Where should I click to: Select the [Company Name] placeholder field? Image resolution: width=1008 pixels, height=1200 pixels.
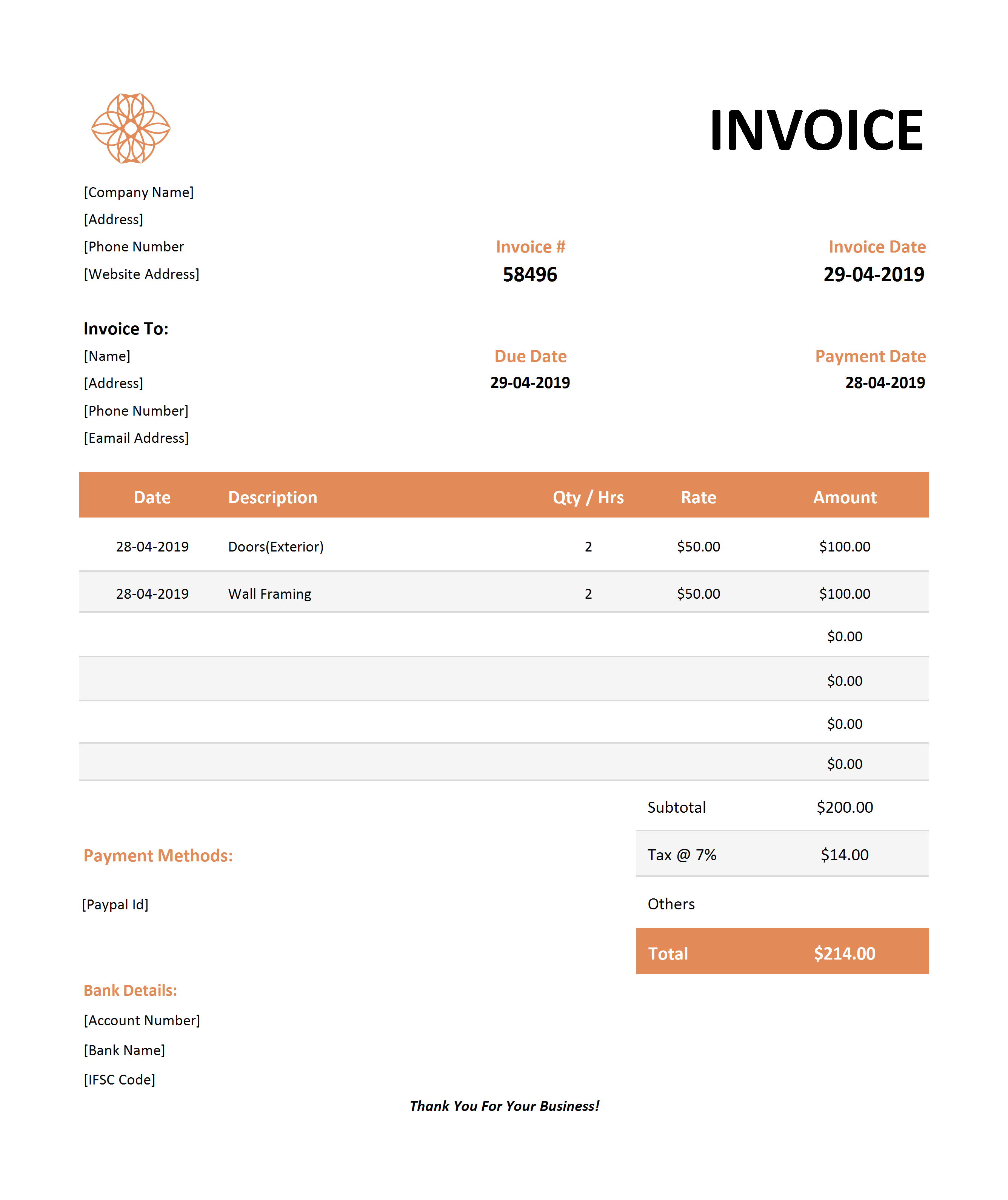(x=139, y=193)
